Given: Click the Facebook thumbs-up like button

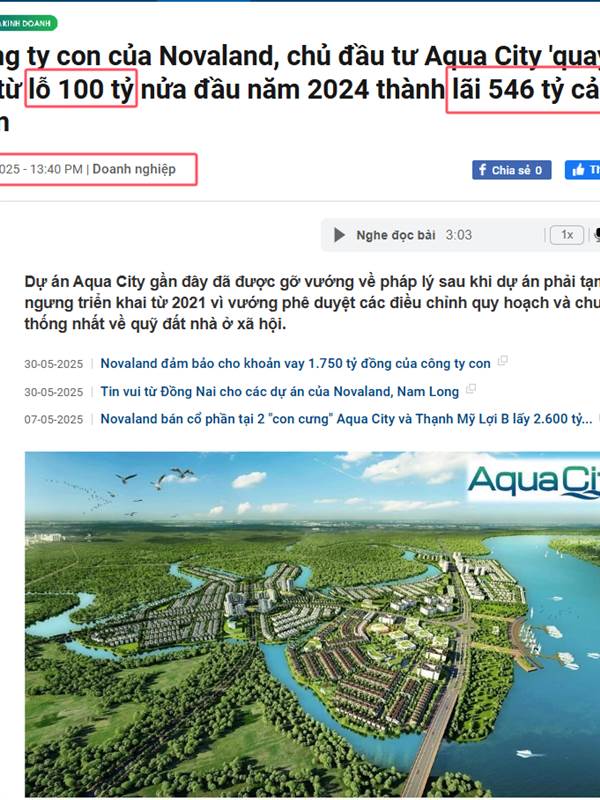Looking at the screenshot, I should [x=582, y=170].
